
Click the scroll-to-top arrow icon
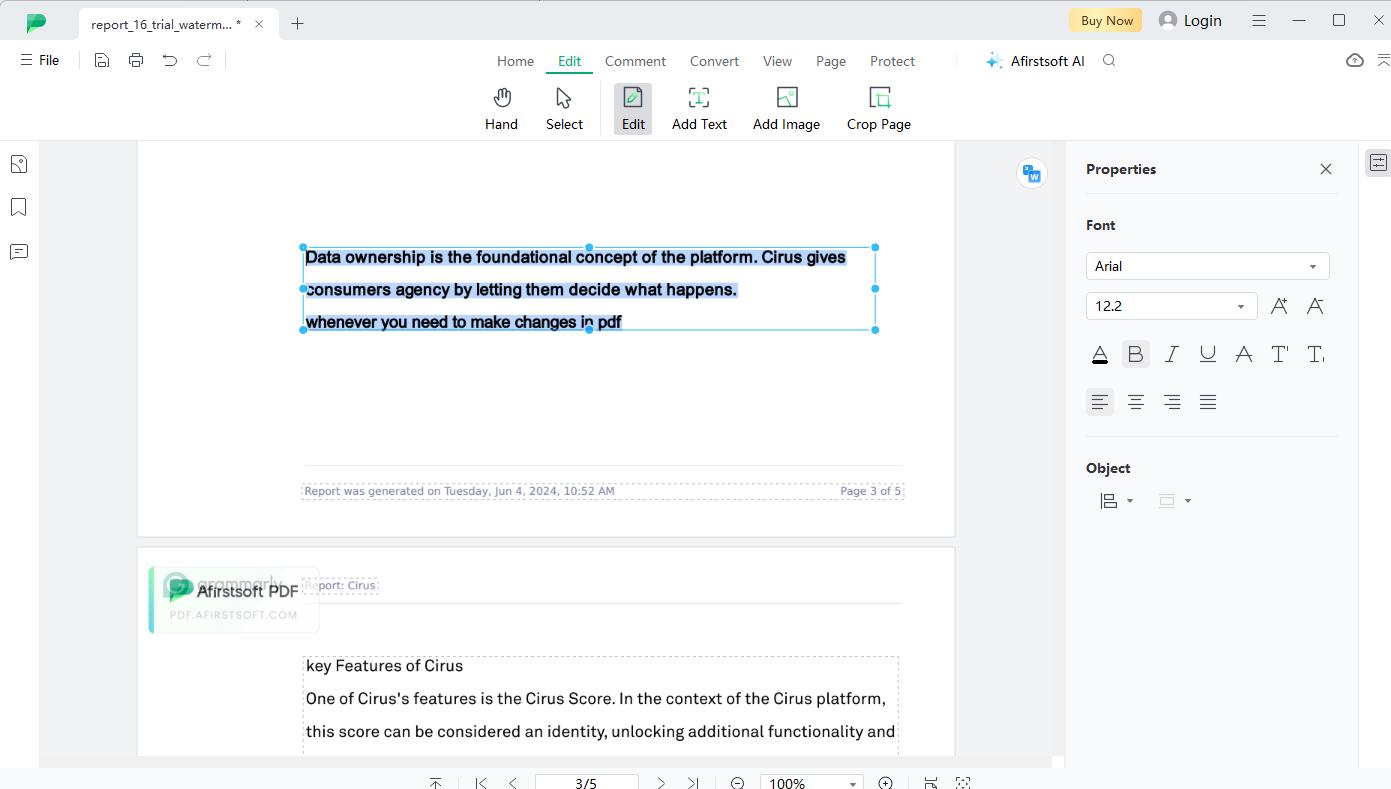point(435,783)
